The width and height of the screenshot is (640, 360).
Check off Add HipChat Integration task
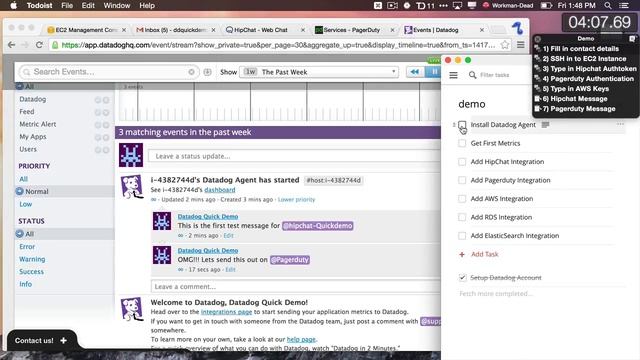click(462, 162)
